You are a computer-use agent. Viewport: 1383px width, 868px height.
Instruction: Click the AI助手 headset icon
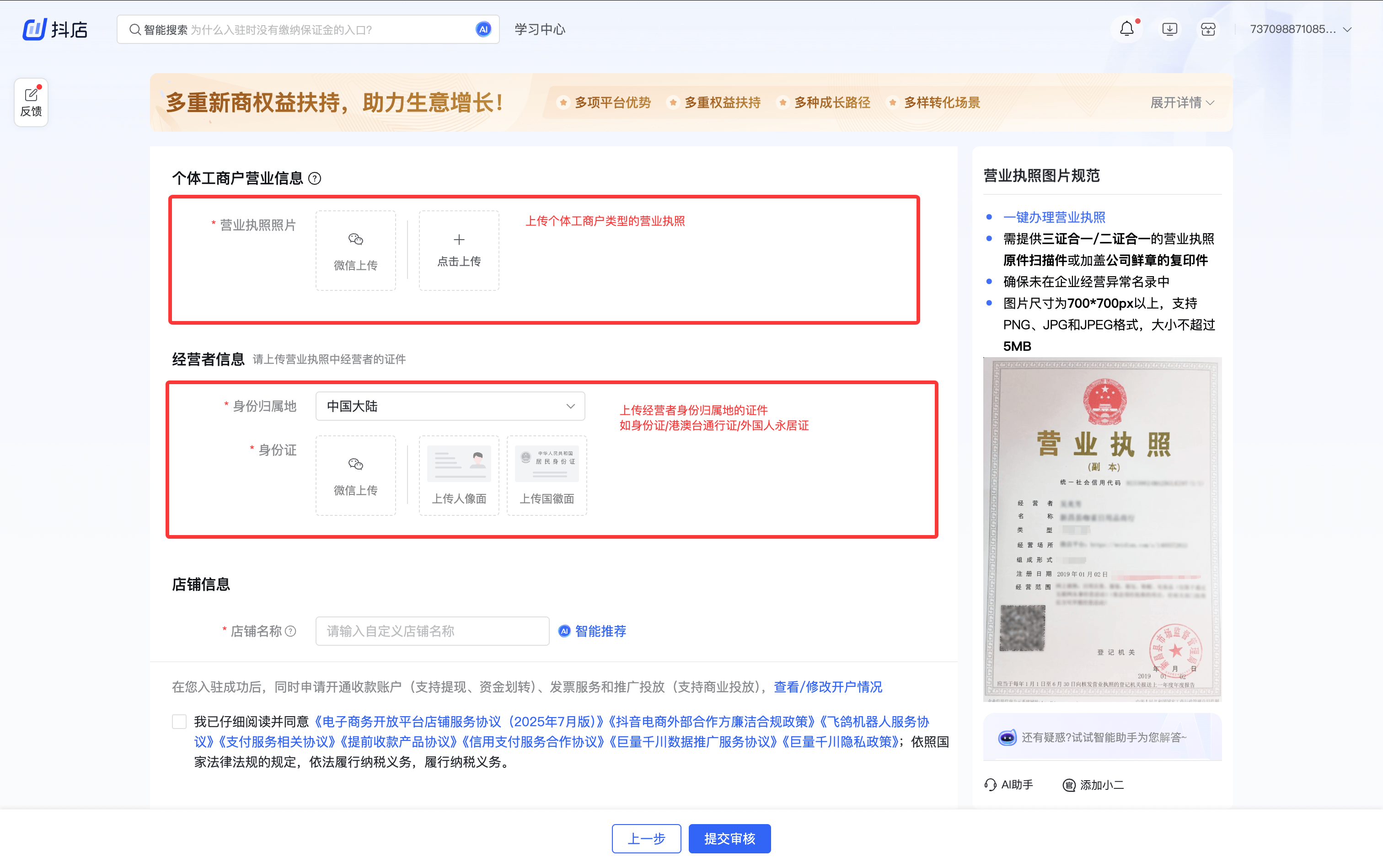pos(991,785)
